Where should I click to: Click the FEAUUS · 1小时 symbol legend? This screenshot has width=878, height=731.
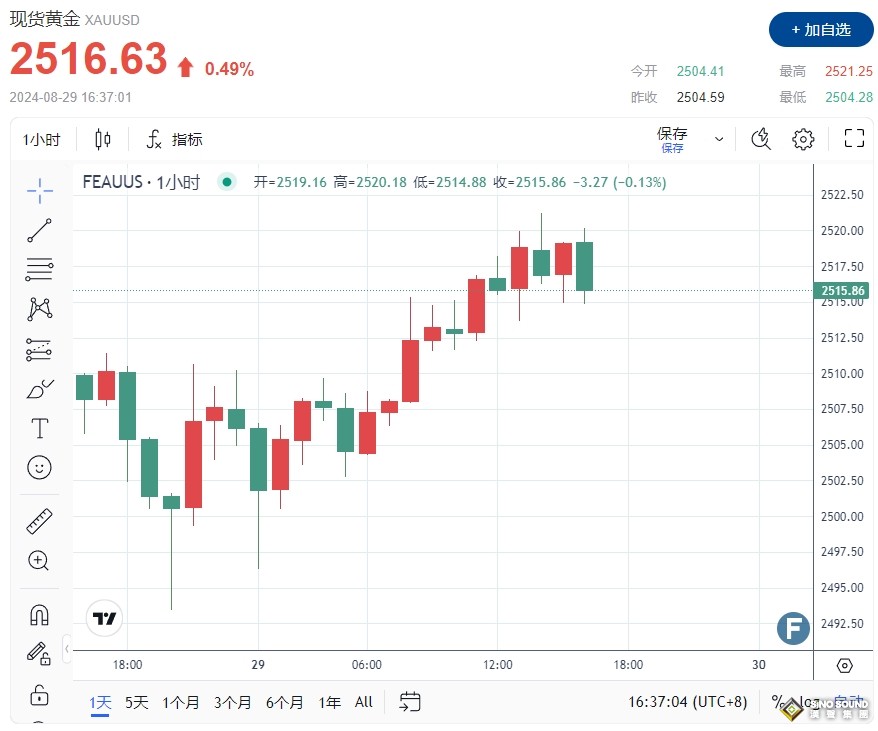pyautogui.click(x=141, y=182)
